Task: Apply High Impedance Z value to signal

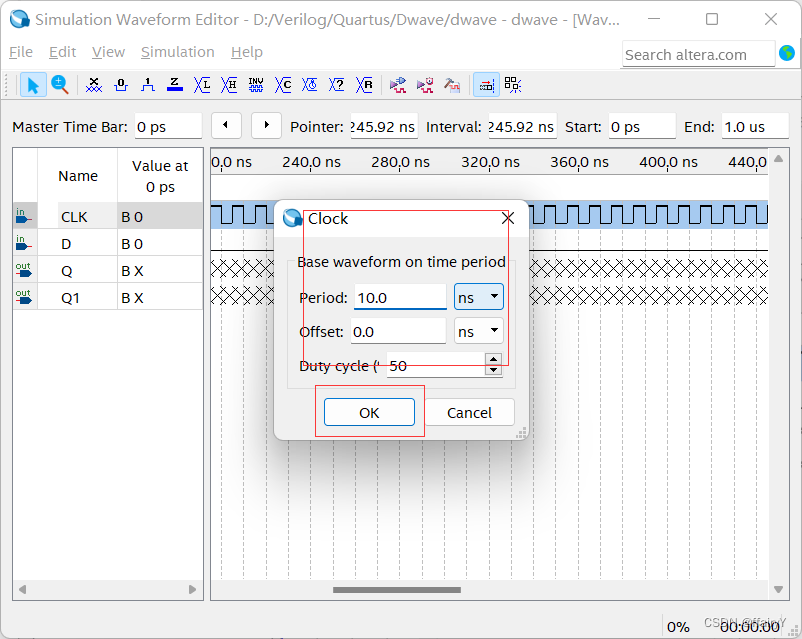Action: click(173, 85)
